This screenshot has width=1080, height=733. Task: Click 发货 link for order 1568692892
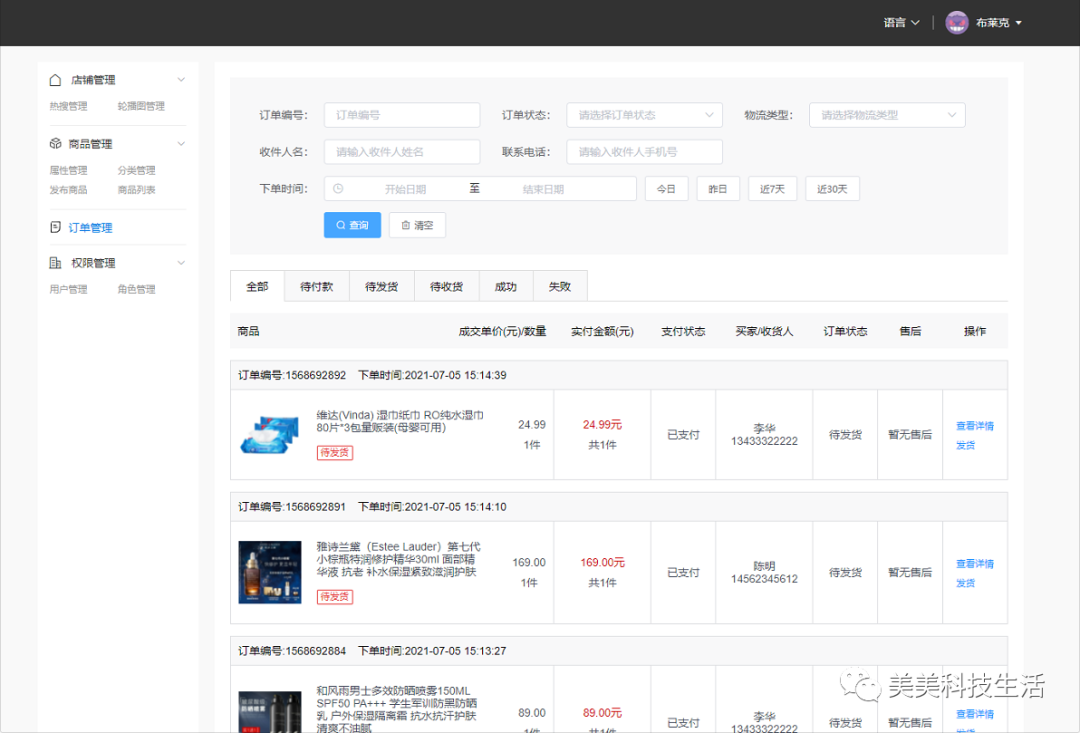tap(964, 444)
